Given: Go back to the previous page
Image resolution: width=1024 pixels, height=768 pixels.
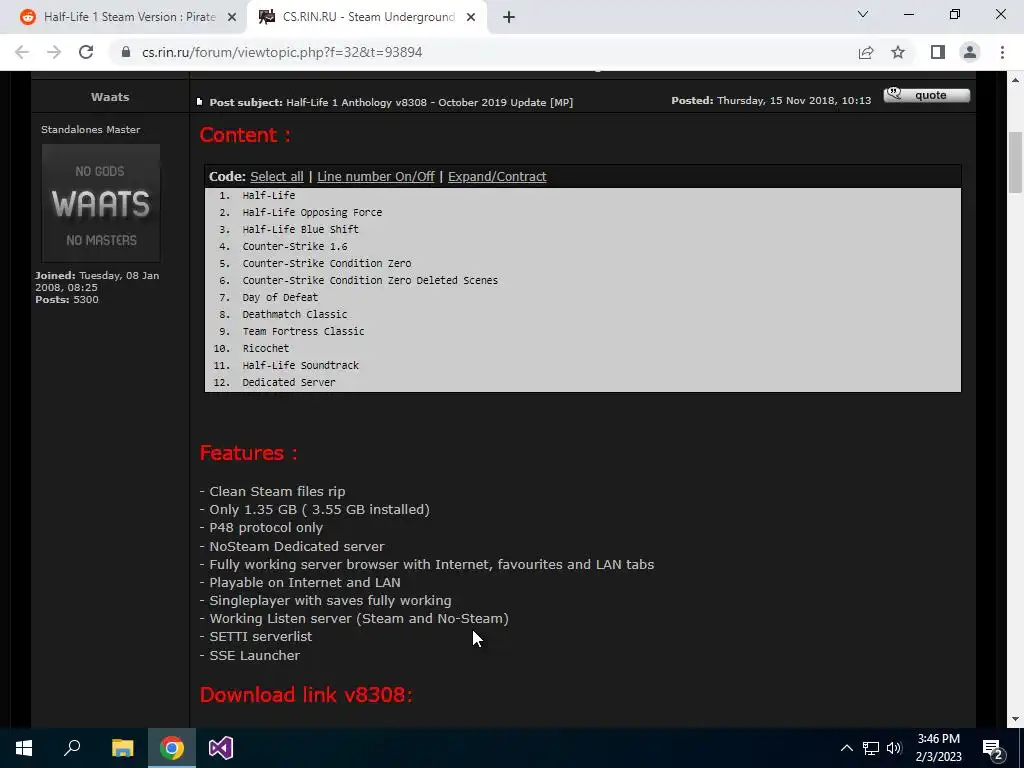Looking at the screenshot, I should tap(22, 52).
